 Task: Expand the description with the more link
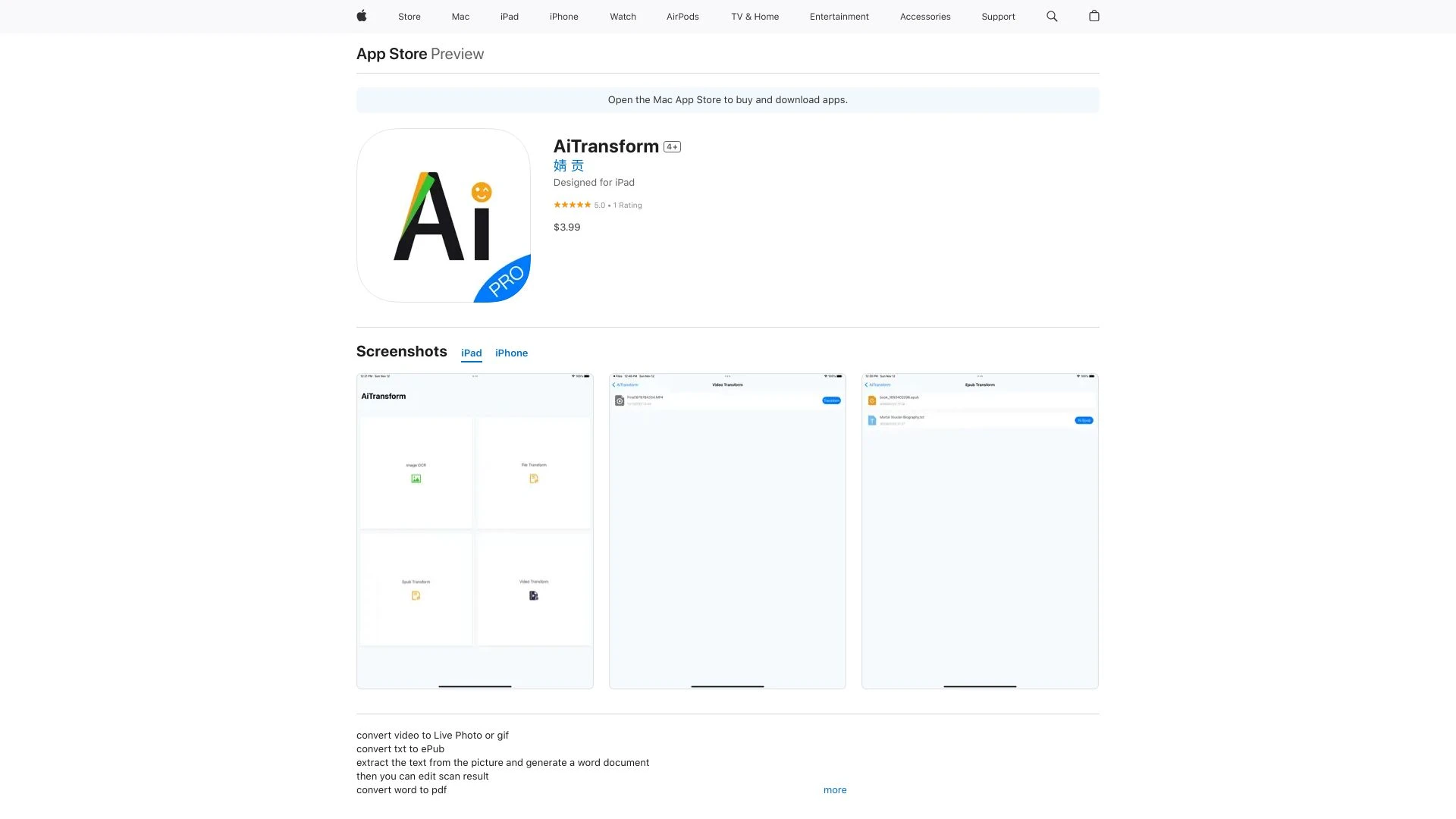834,789
